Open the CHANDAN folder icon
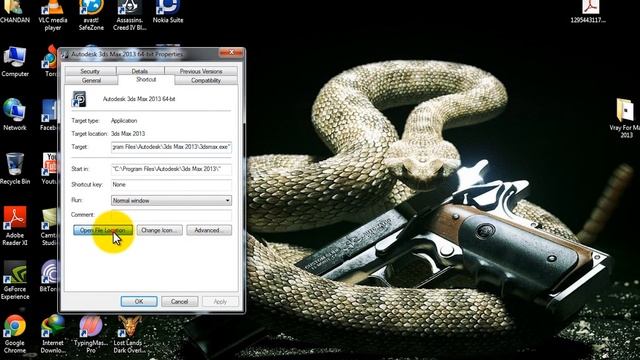The width and height of the screenshot is (640, 360). tap(15, 12)
